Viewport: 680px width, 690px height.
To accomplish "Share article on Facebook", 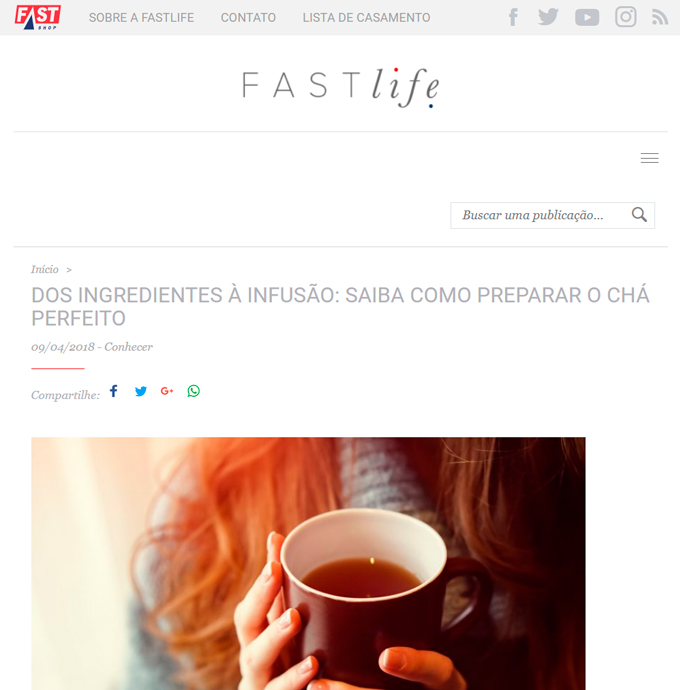I will [x=114, y=391].
